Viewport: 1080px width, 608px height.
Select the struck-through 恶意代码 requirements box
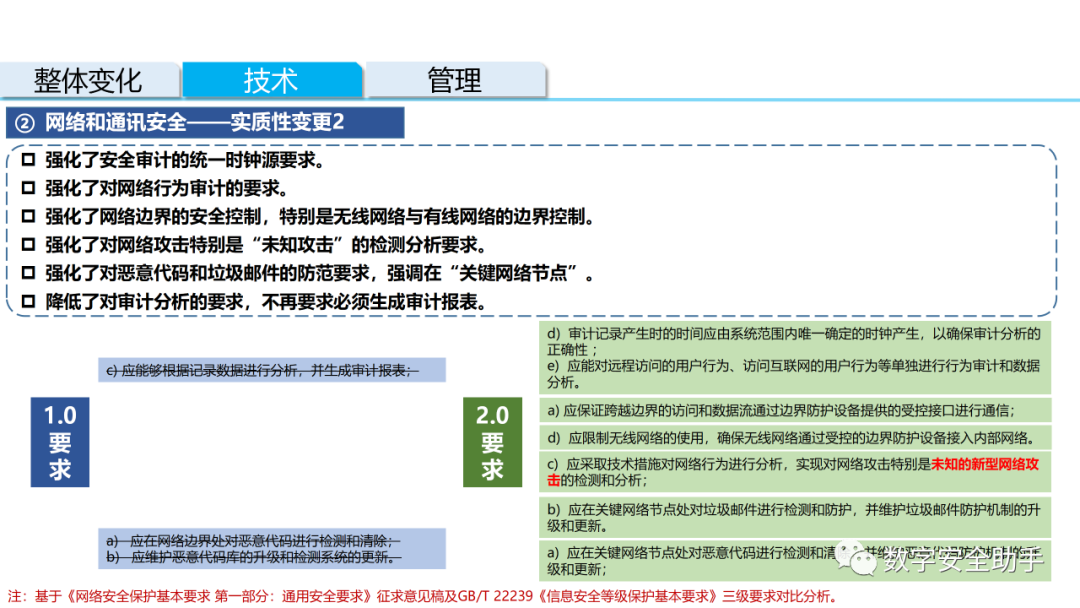(x=271, y=548)
